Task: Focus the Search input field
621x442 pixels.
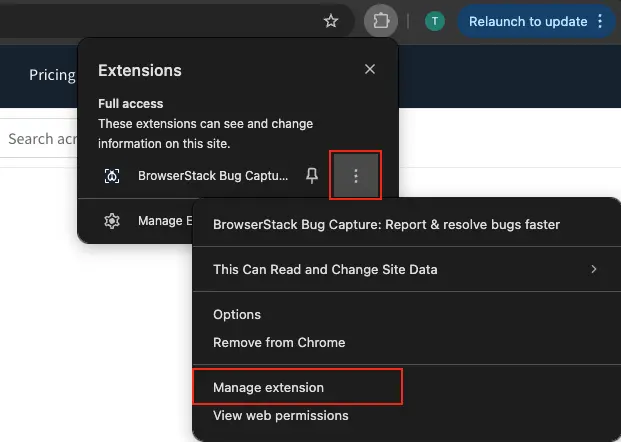Action: point(40,139)
